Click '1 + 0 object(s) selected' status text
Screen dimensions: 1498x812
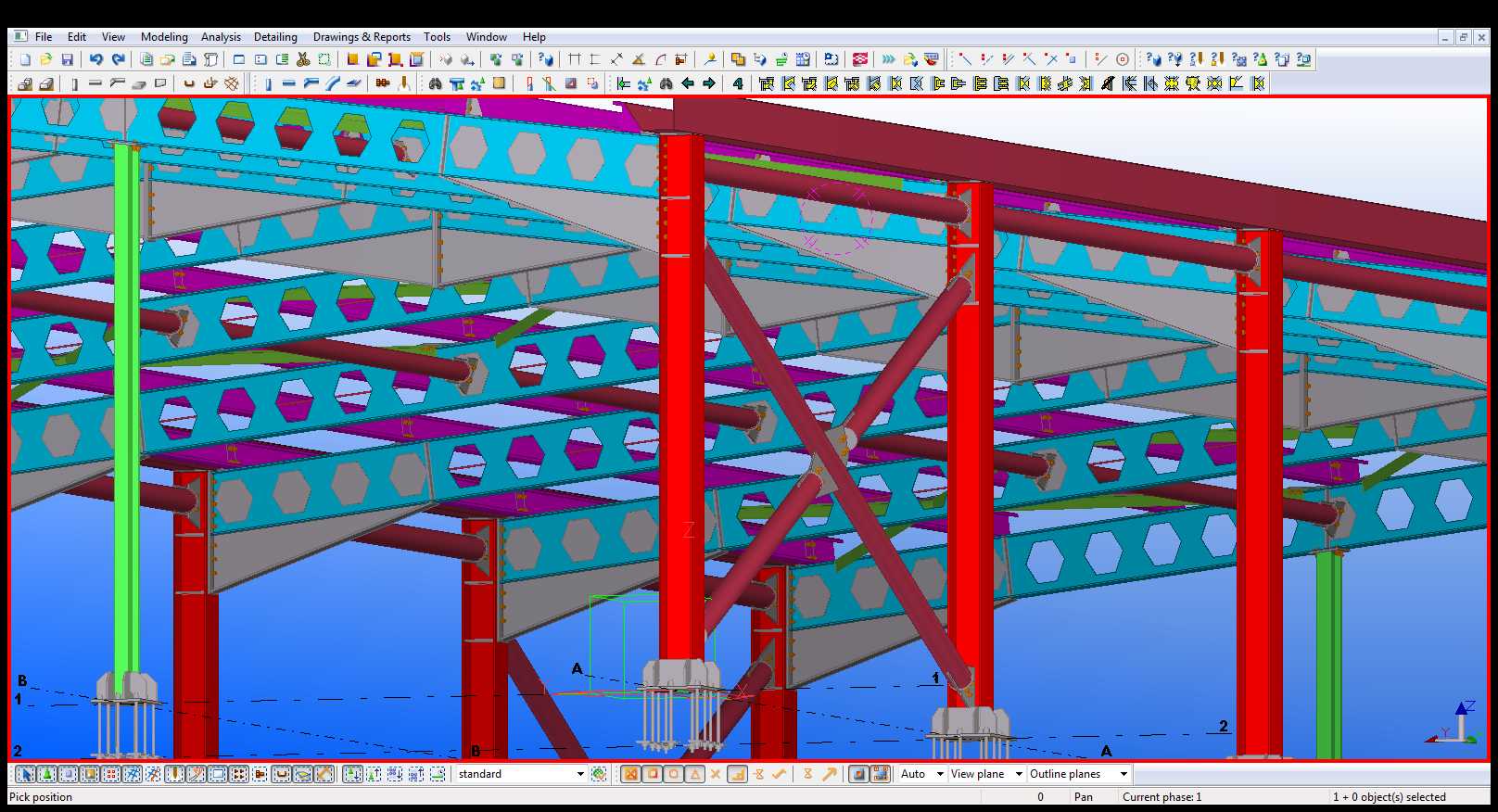[x=1389, y=797]
